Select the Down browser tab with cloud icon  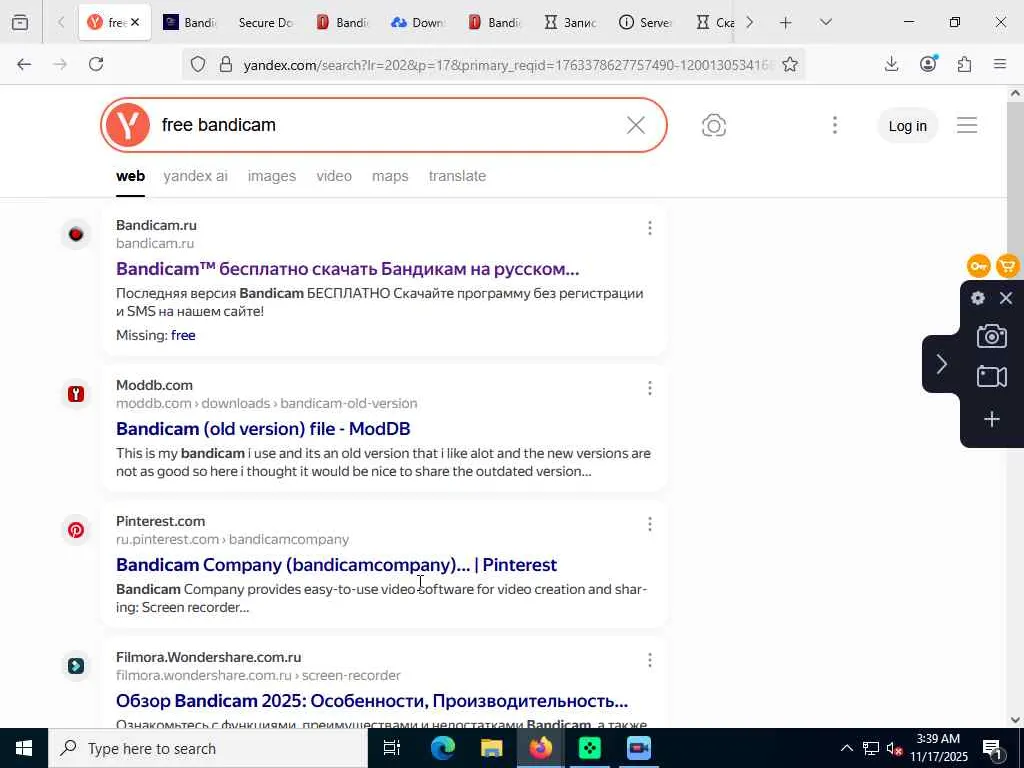(418, 23)
